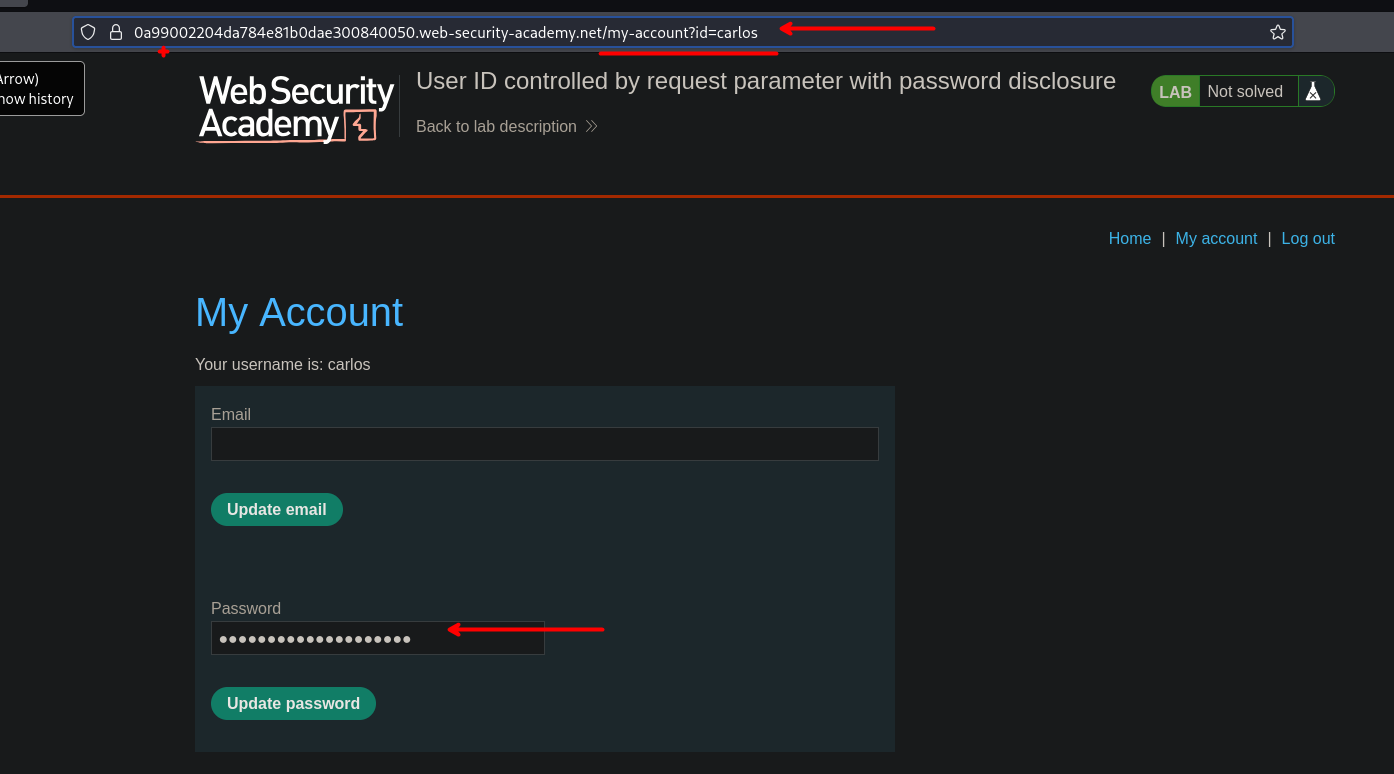
Task: Click the 'Your username is: carlos' text
Action: (283, 365)
